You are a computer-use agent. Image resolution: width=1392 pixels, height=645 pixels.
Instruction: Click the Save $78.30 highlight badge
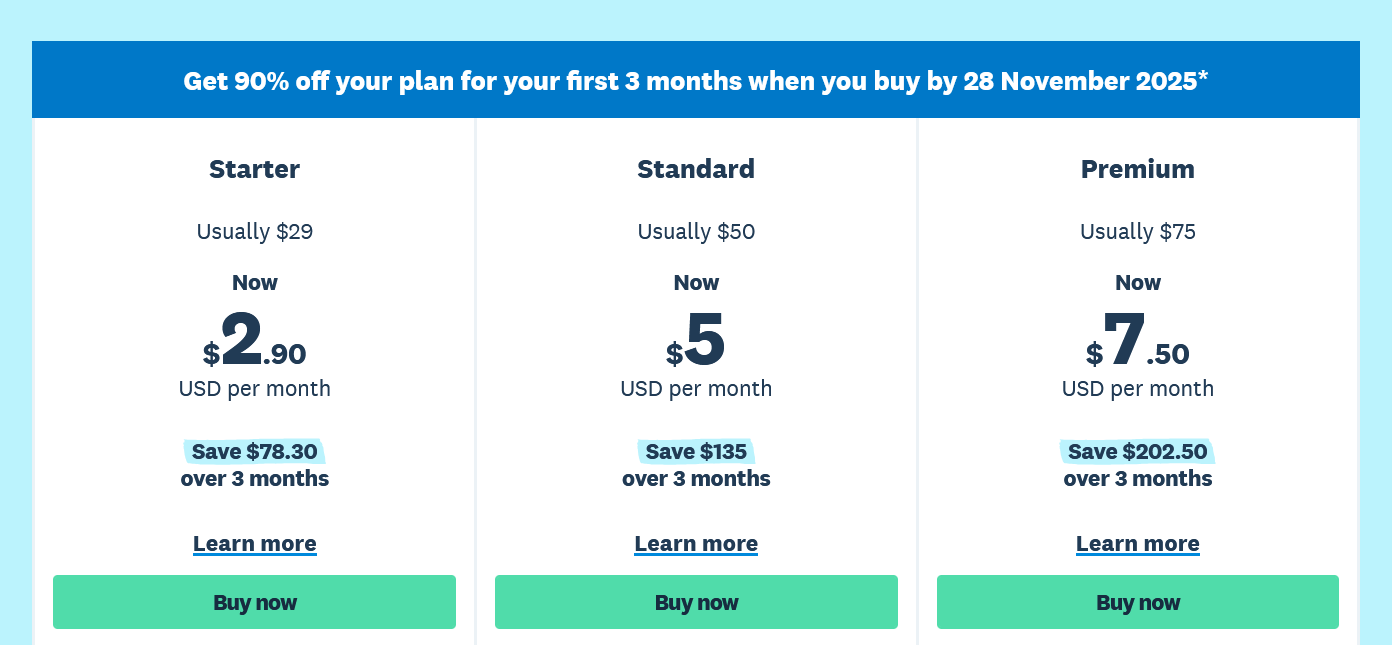point(254,452)
